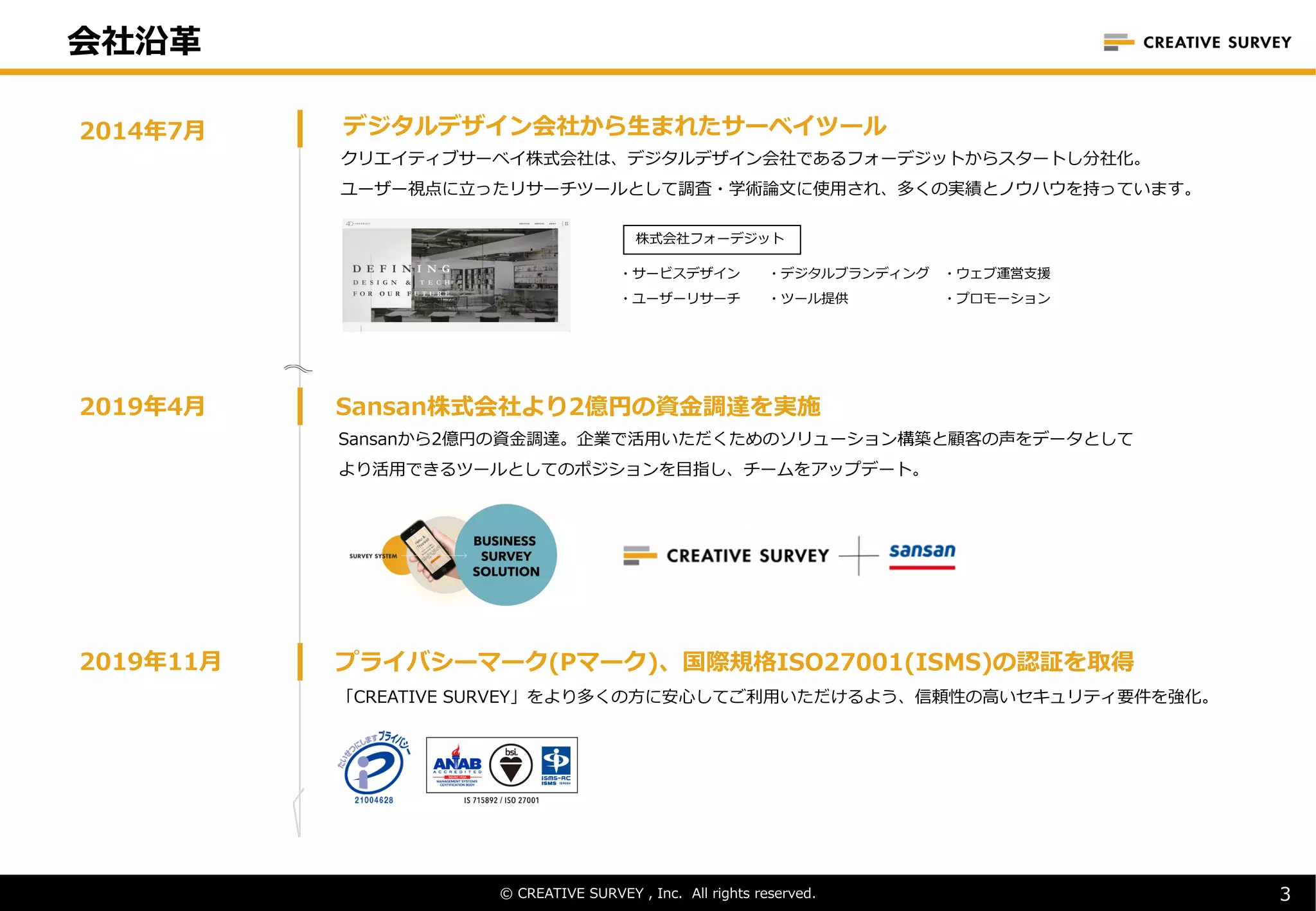Screen dimensions: 1316x911
Task: Select the heading デジタルデザイン会社から生まれたサーベイツール
Action: point(614,126)
